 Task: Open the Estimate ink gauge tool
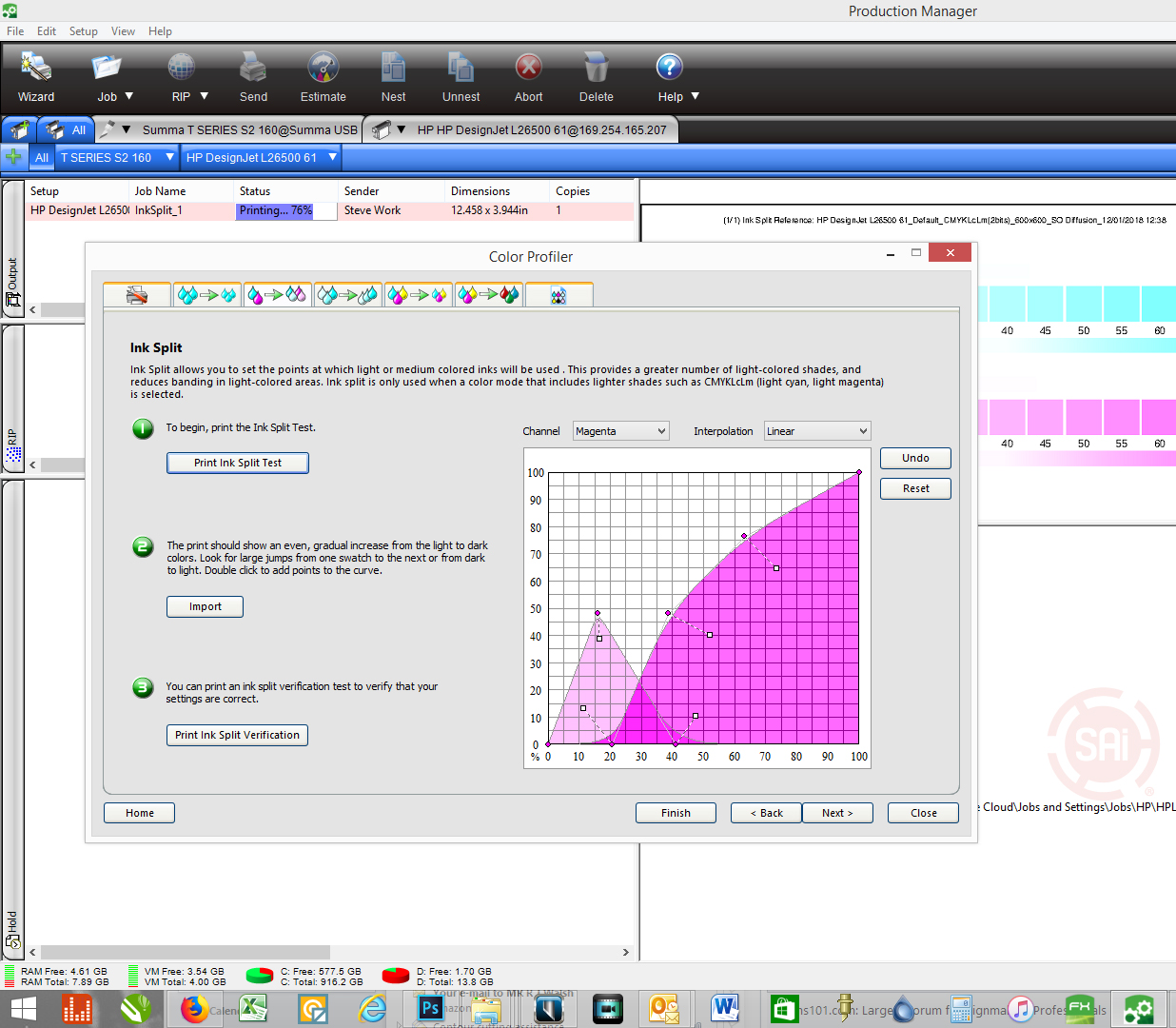[x=323, y=77]
